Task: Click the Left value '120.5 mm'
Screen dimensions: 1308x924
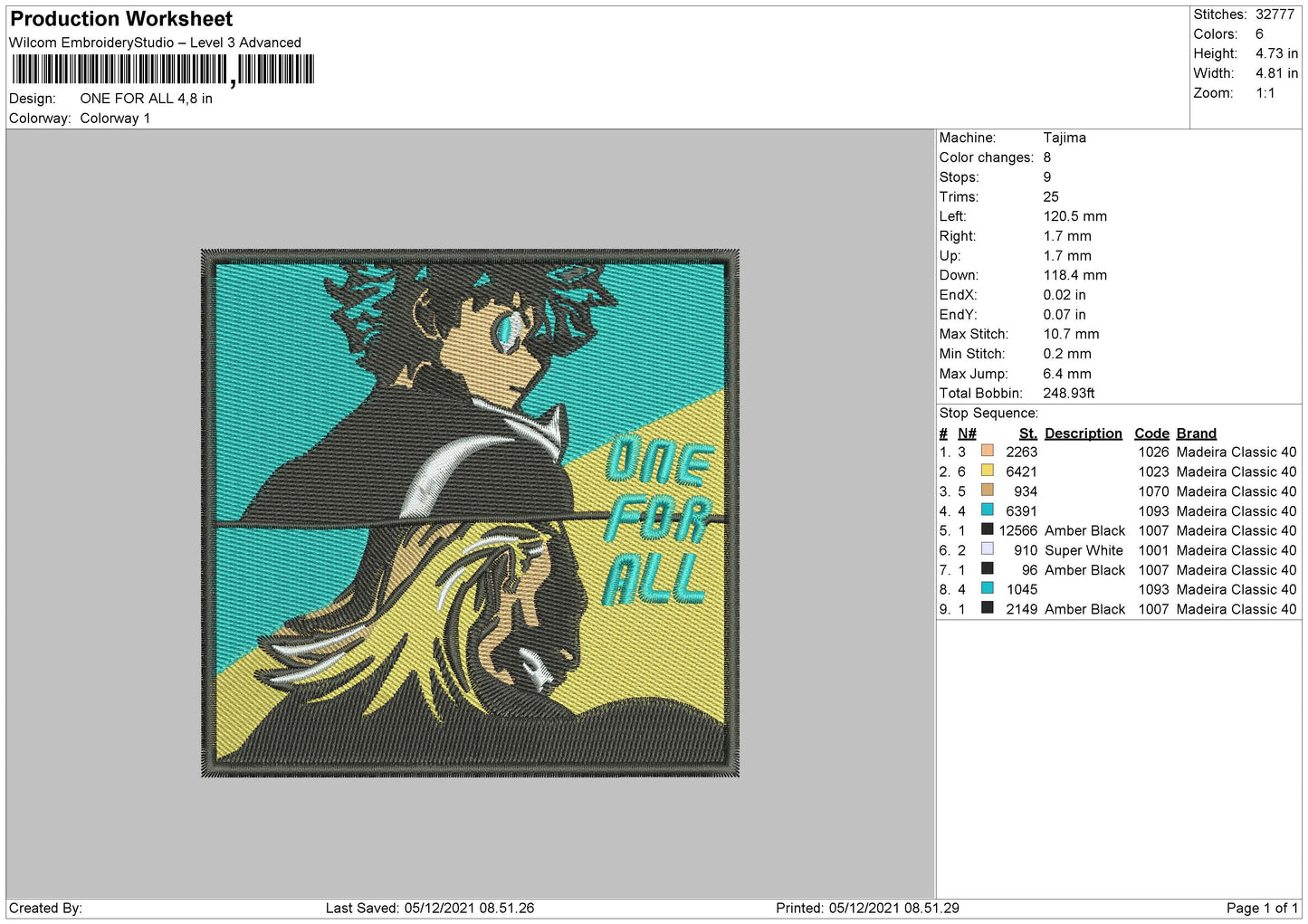Action: pos(1074,216)
